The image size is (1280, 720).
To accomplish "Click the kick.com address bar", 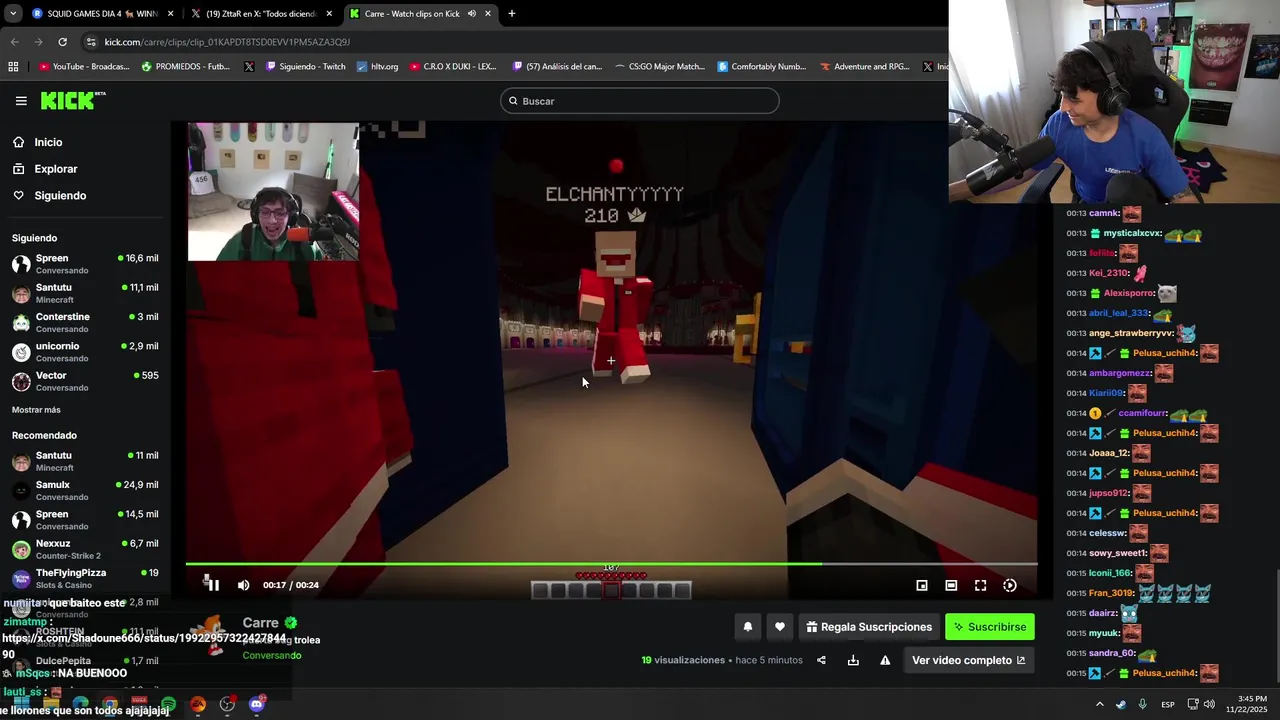I will [500, 42].
